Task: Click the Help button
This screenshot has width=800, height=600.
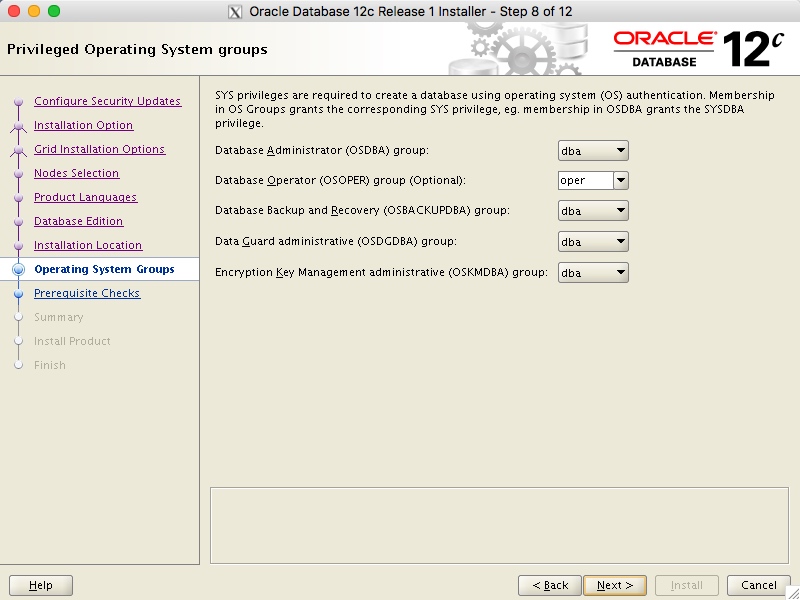Action: 40,585
